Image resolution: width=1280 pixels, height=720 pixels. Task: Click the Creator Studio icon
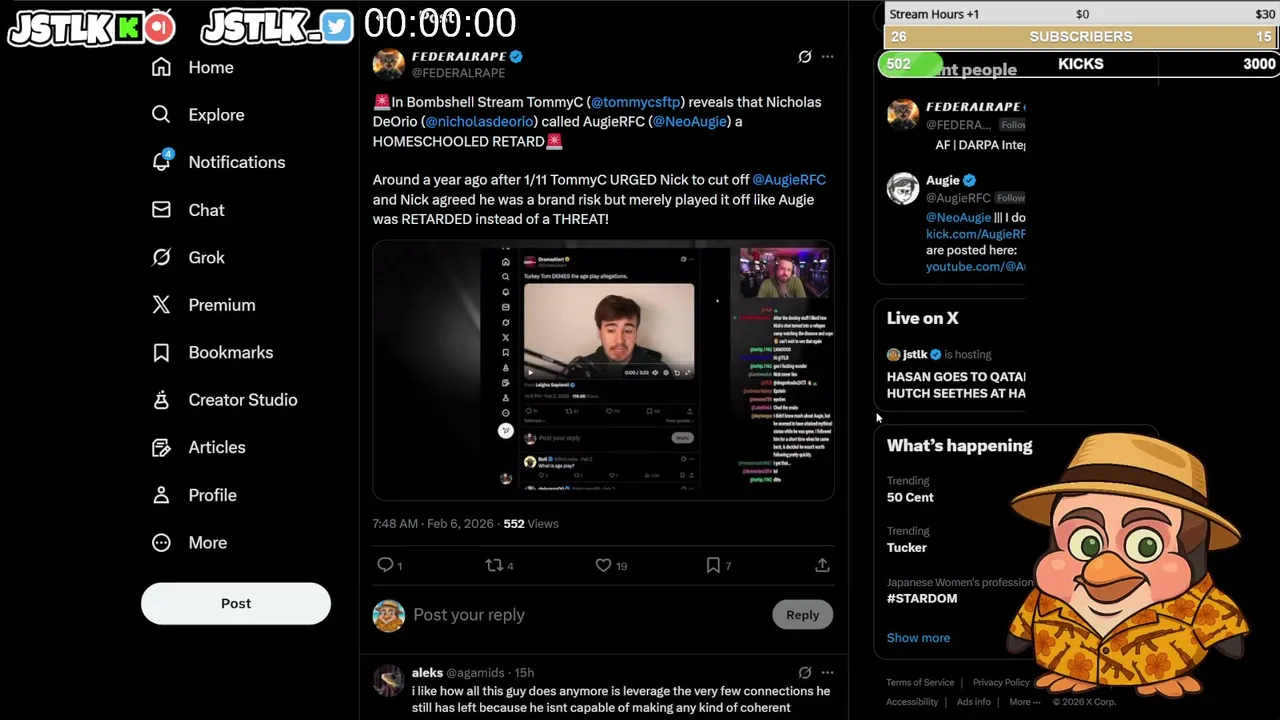click(161, 400)
